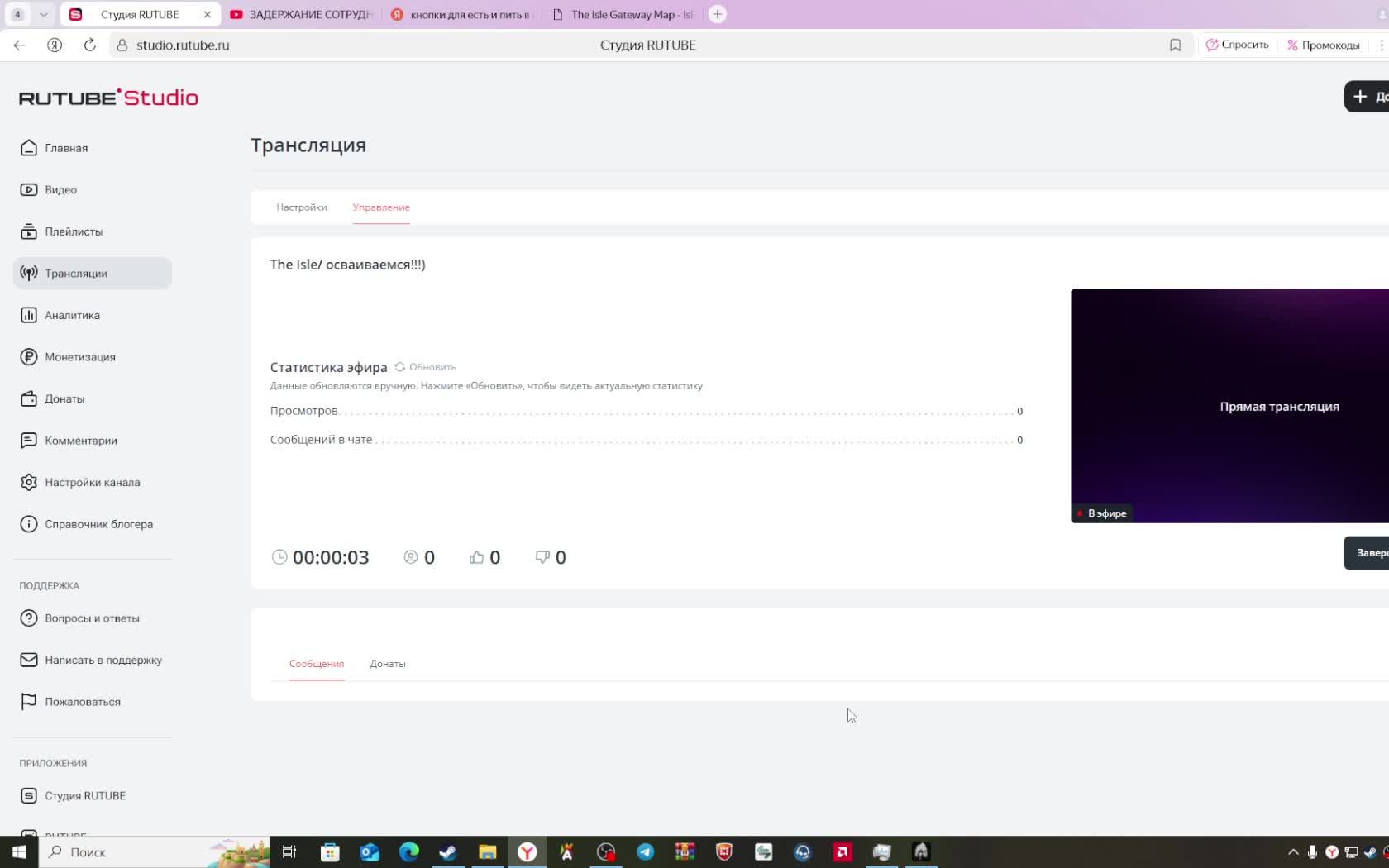Open Главная in the Studio sidebar
This screenshot has width=1389, height=868.
(55, 148)
